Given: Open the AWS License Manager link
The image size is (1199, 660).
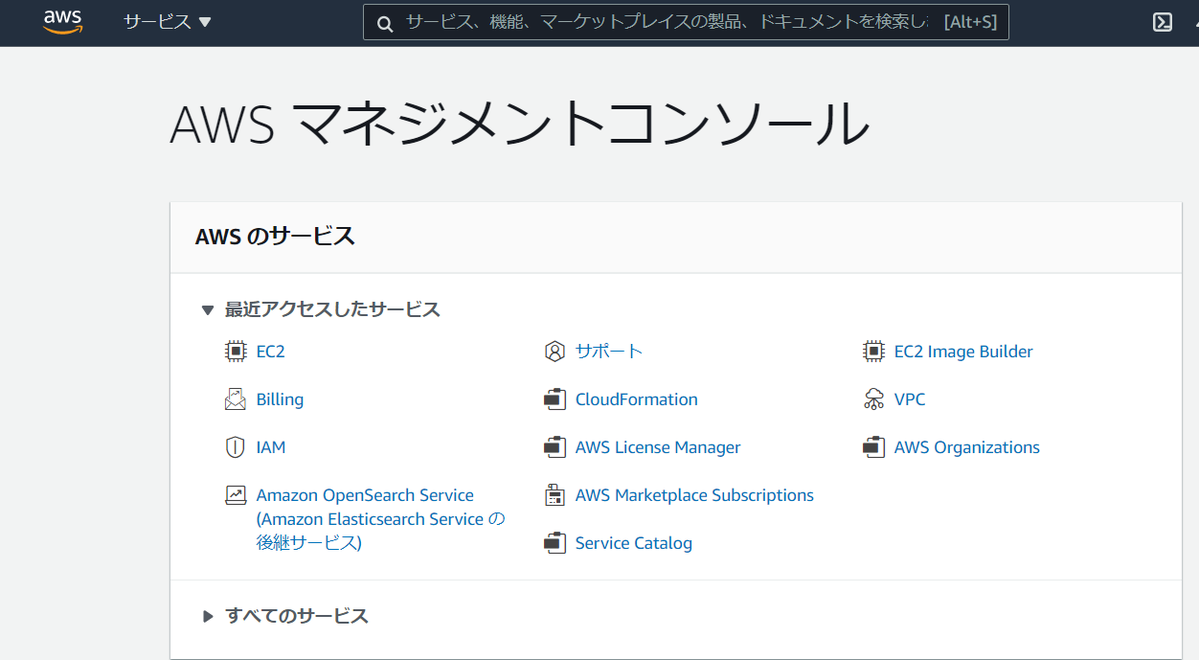Looking at the screenshot, I should tap(657, 447).
